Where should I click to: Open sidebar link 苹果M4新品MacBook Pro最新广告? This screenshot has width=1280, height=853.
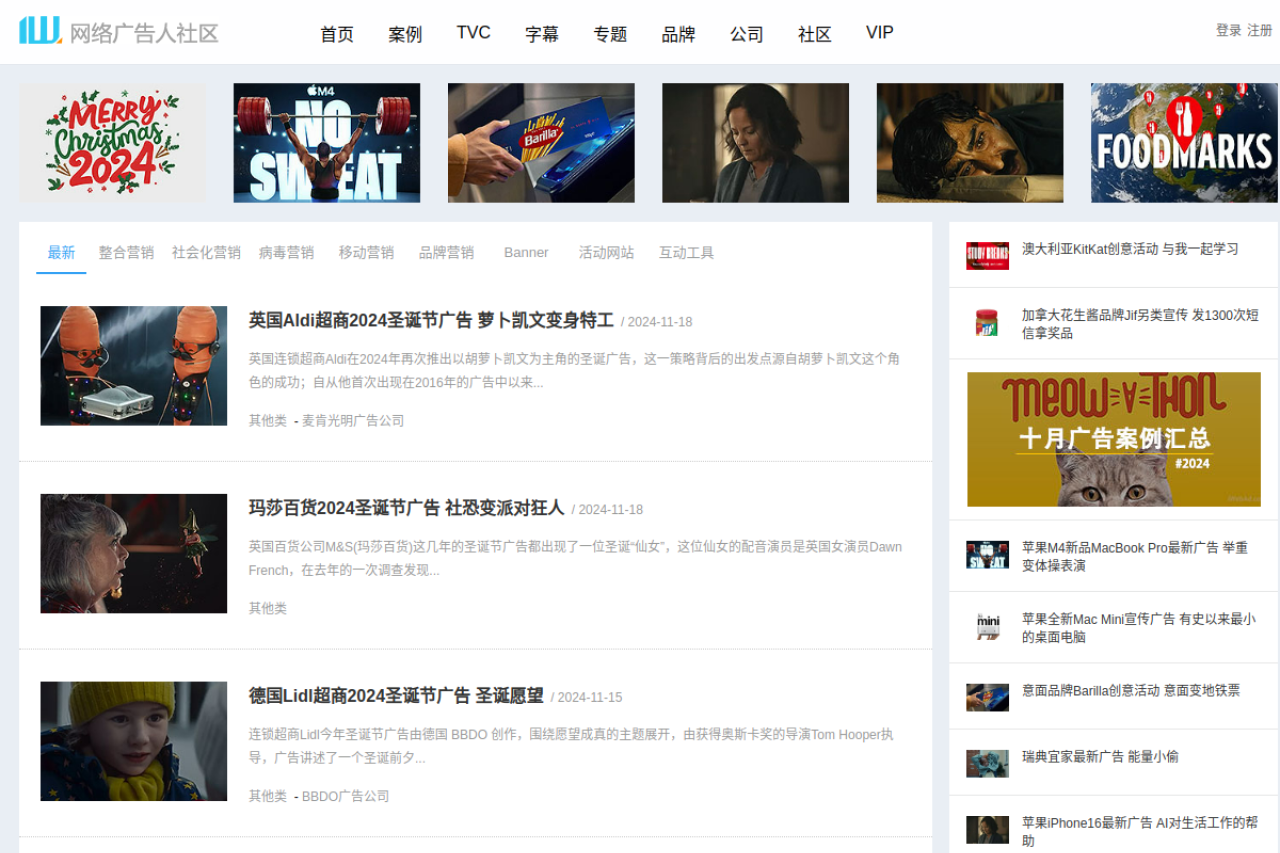[1135, 557]
